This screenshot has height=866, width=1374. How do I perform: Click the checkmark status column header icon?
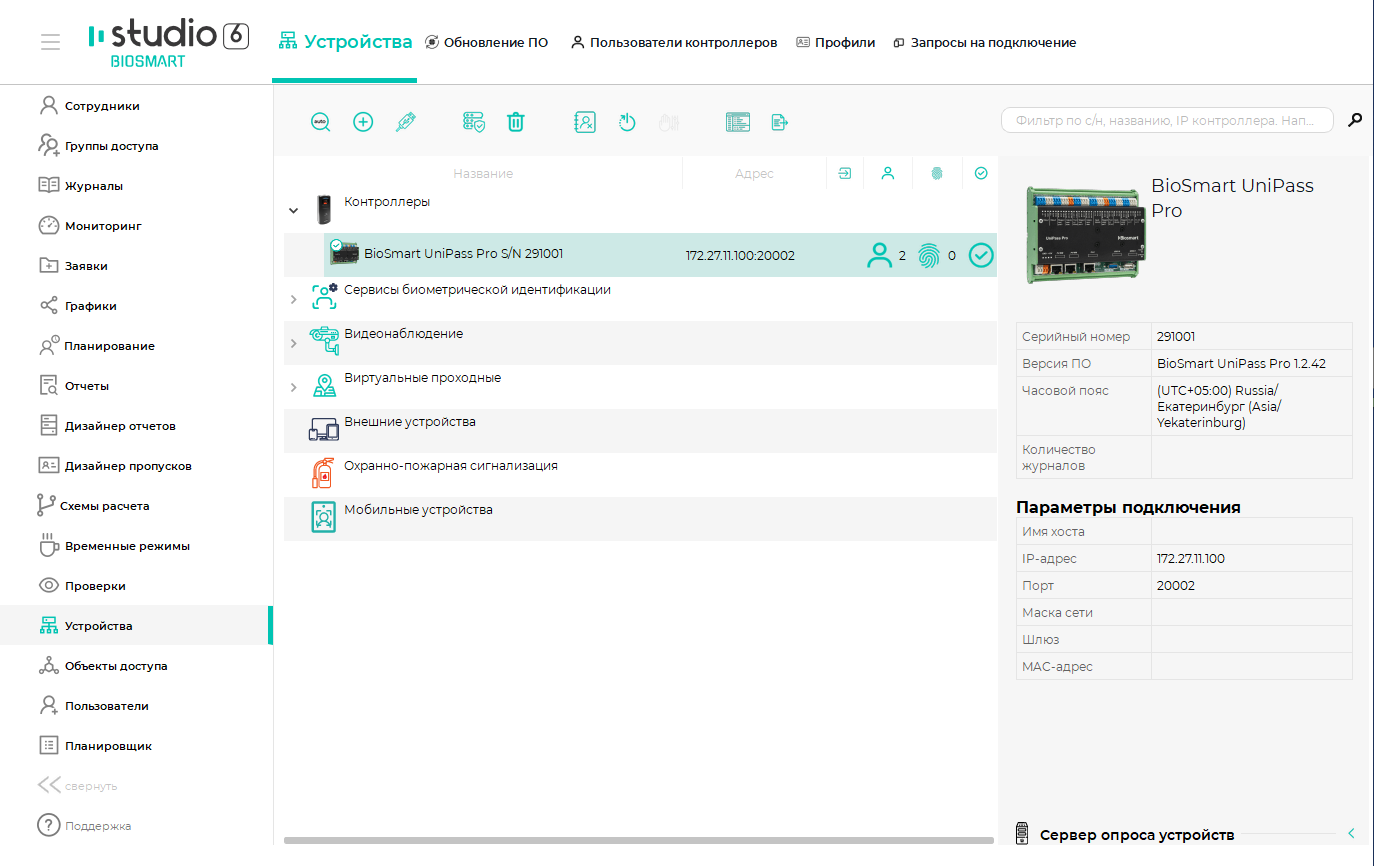click(x=981, y=173)
